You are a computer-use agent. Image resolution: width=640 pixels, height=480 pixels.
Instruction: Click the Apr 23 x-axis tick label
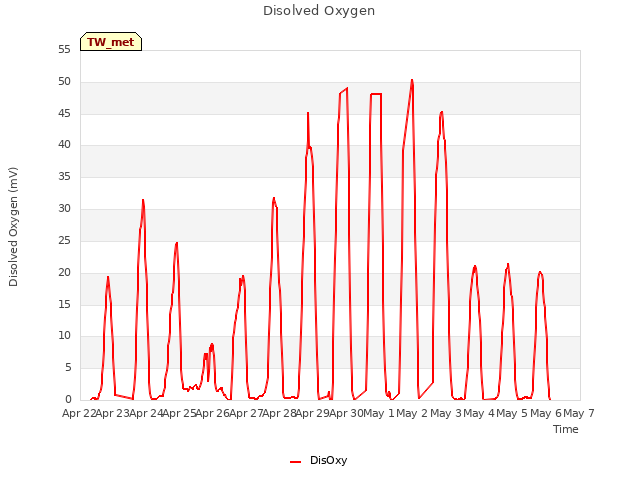click(x=112, y=413)
